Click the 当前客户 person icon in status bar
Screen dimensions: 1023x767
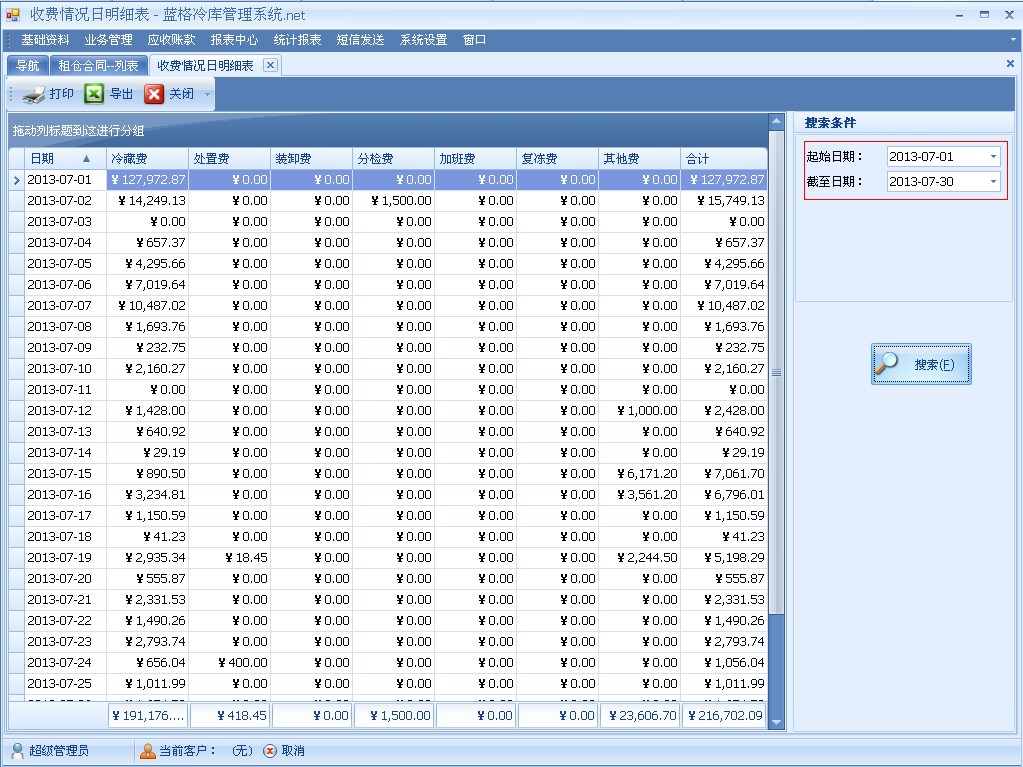(148, 751)
